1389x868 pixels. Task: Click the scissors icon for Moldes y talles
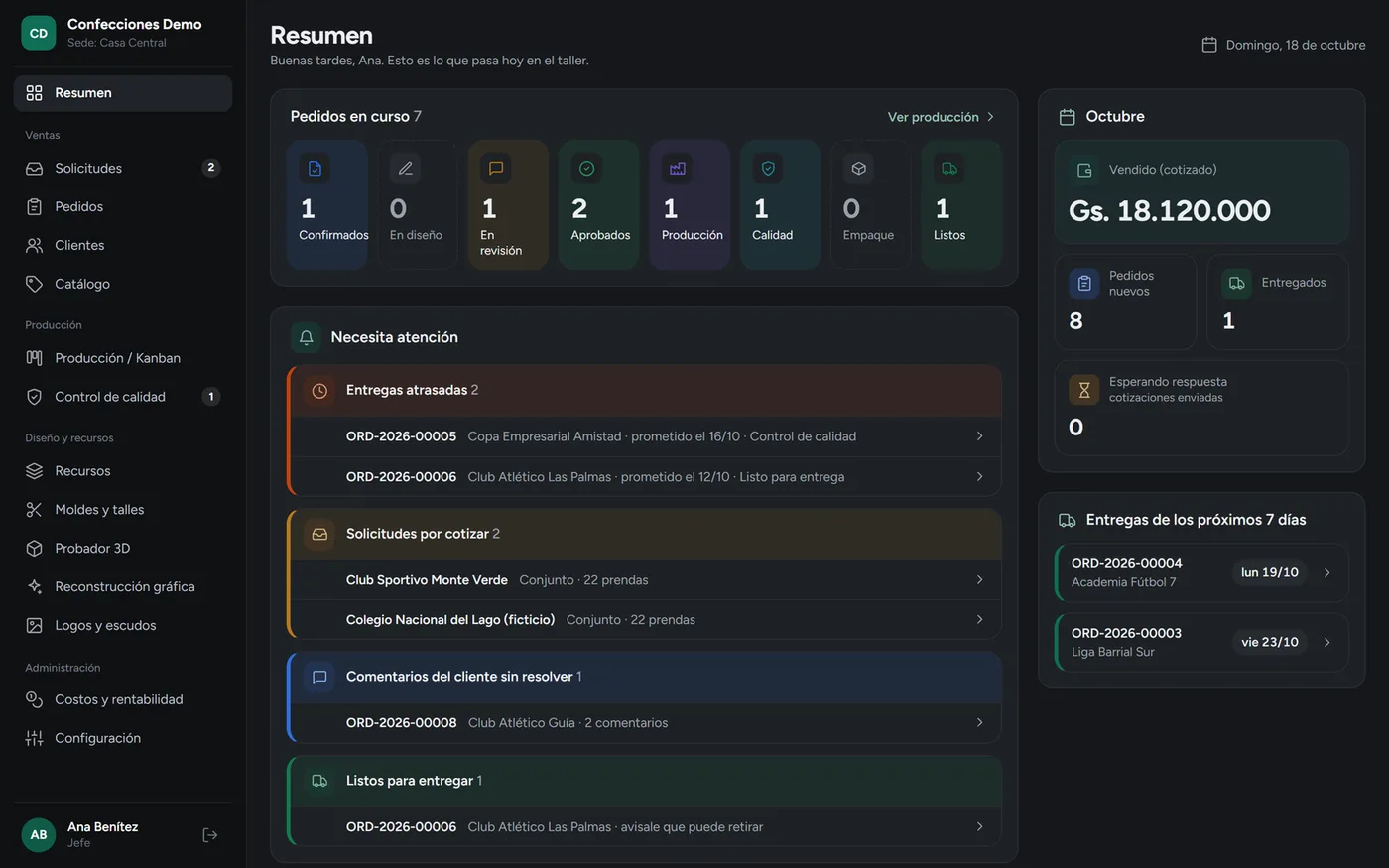[x=34, y=509]
